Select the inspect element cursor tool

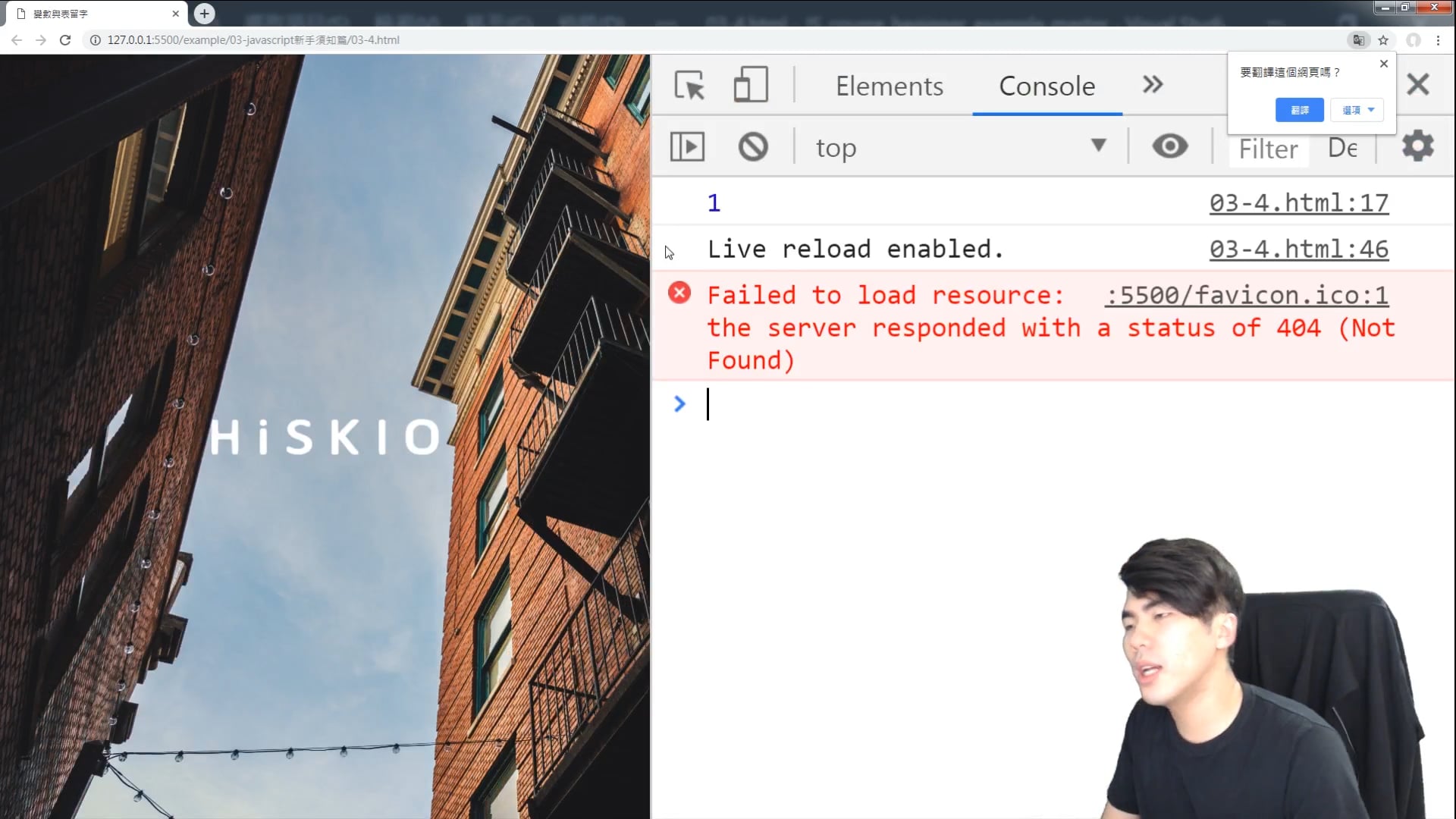689,85
